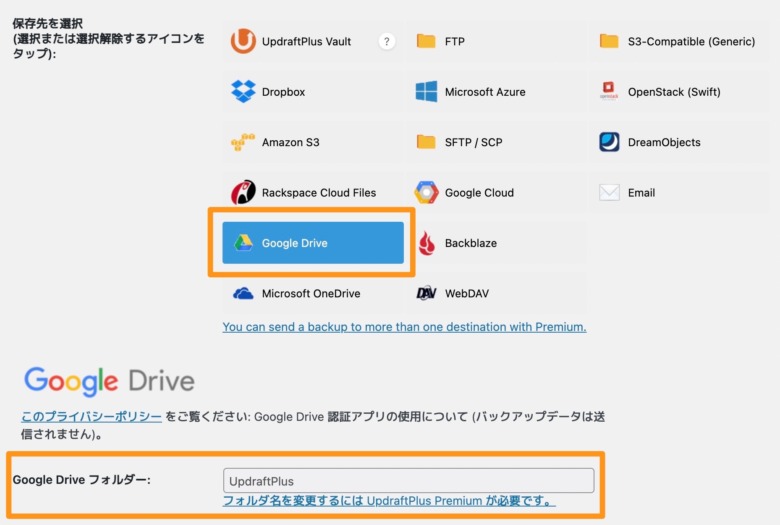Click the Email envelope icon
This screenshot has height=525, width=780.
[x=609, y=192]
